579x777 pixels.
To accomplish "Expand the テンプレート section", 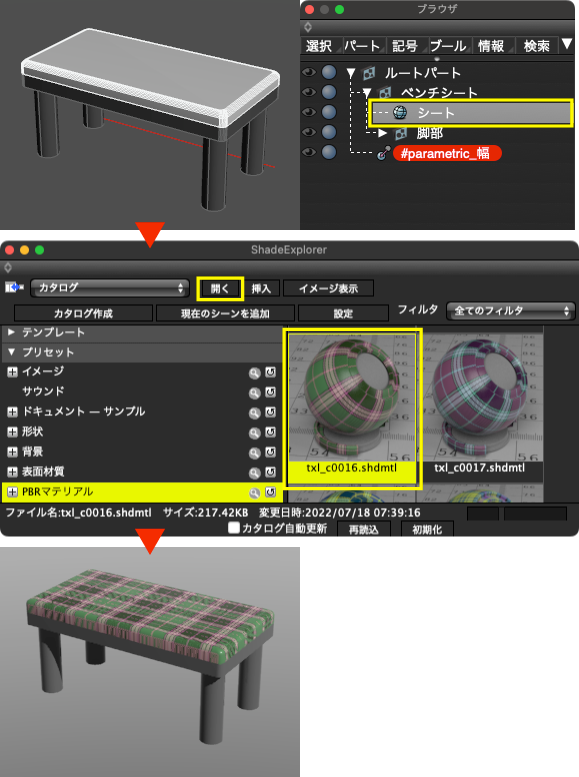I will tap(11, 332).
